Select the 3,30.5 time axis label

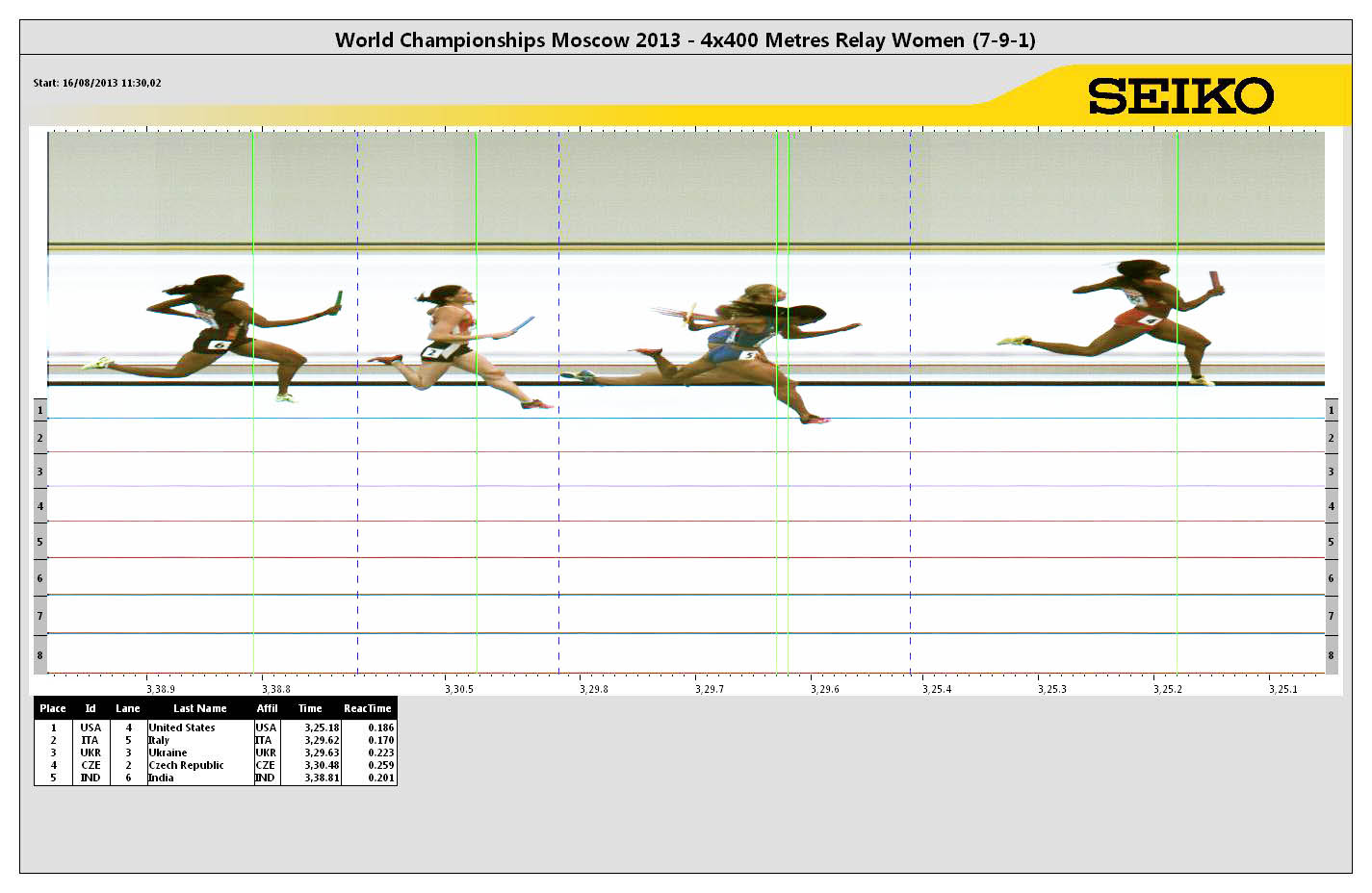(x=458, y=689)
